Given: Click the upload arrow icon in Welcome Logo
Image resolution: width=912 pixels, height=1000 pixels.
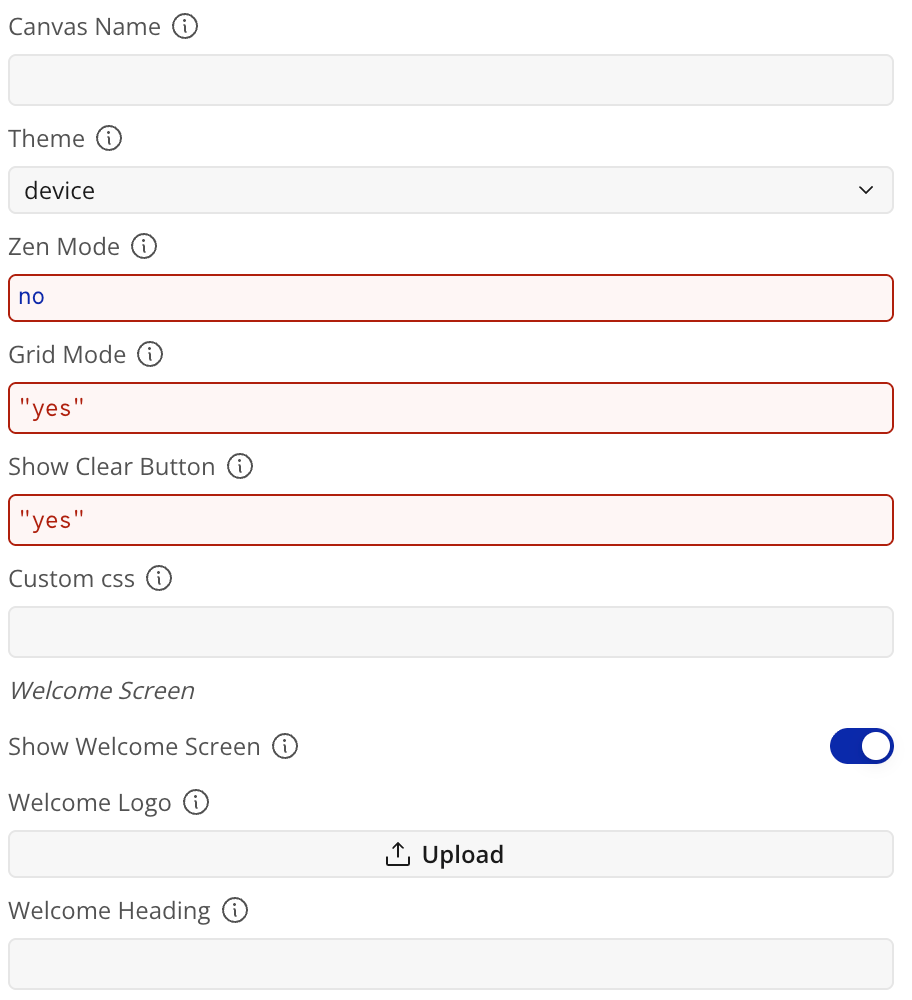Looking at the screenshot, I should (x=397, y=854).
